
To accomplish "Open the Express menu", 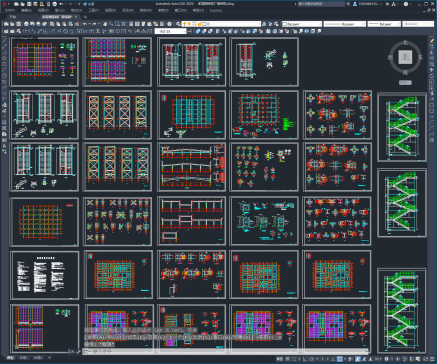I will [216, 10].
